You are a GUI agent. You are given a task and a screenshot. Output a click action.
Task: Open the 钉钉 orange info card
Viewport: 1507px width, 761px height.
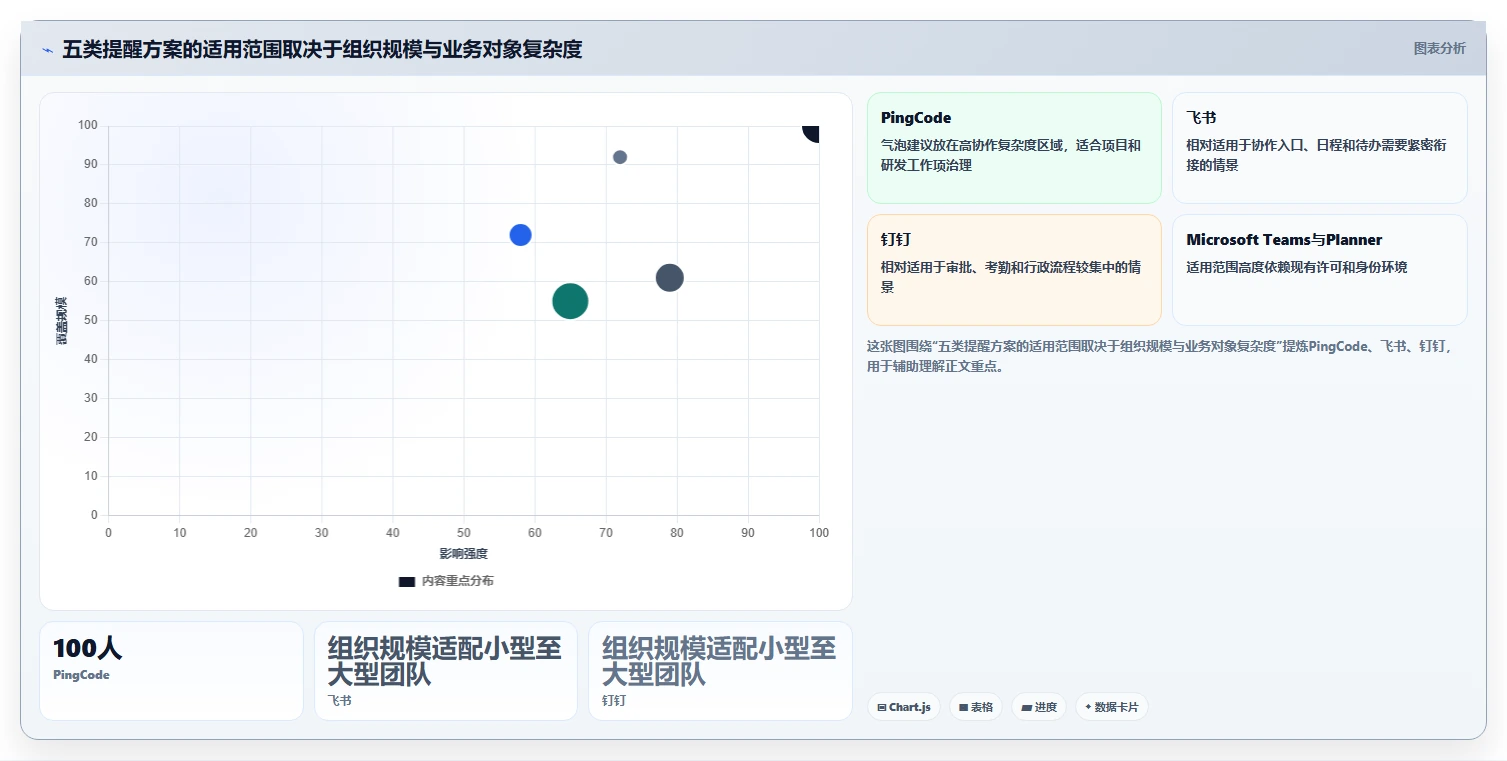(1014, 270)
